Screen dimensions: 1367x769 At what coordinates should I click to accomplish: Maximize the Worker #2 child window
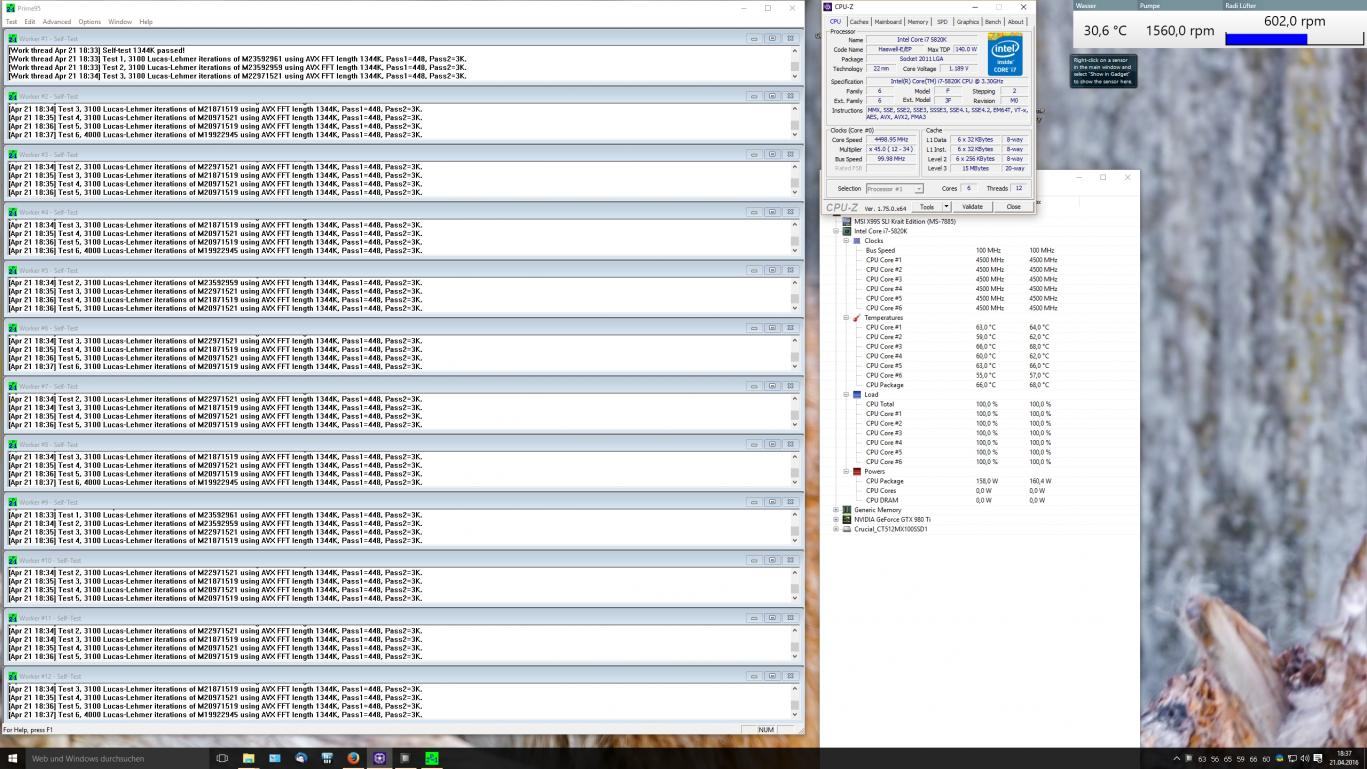(x=772, y=96)
